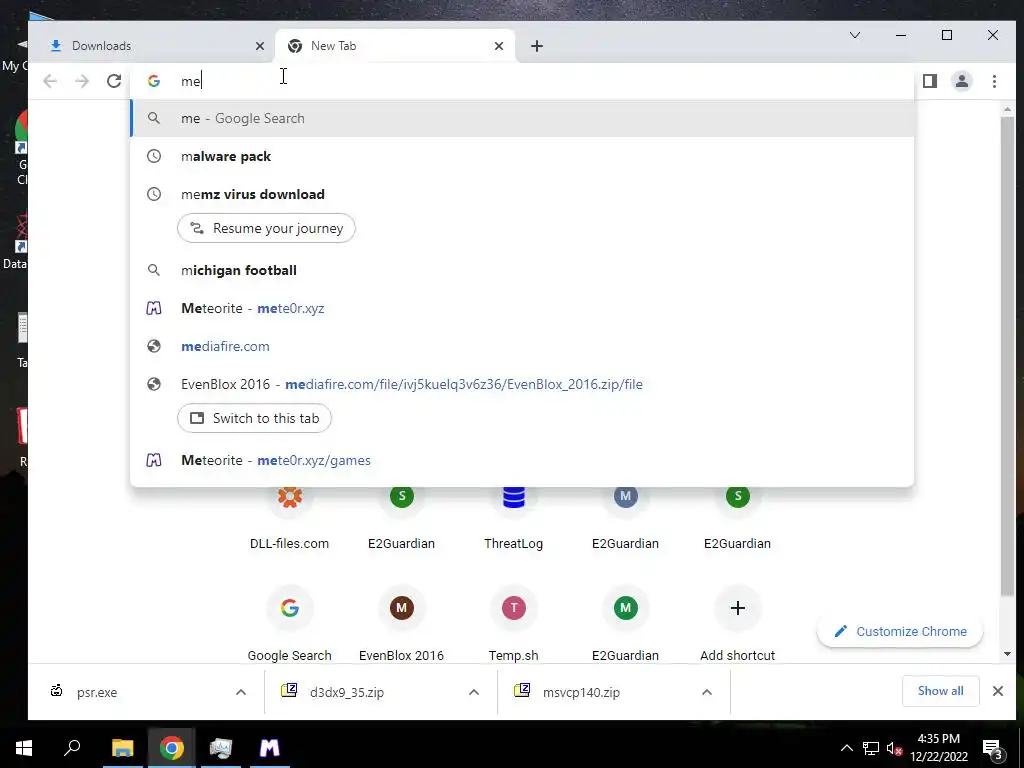Click the Add shortcut plus tile

[737, 624]
